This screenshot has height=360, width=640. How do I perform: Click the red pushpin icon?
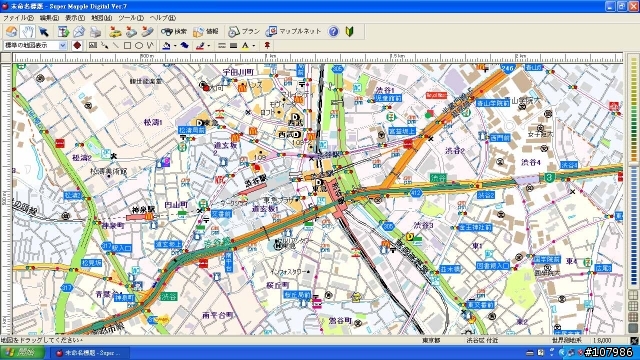pyautogui.click(x=267, y=45)
